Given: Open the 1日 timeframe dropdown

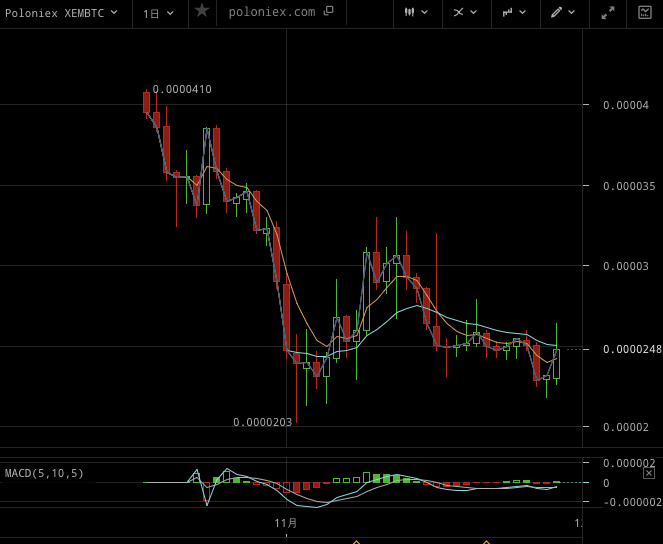Looking at the screenshot, I should pyautogui.click(x=159, y=14).
